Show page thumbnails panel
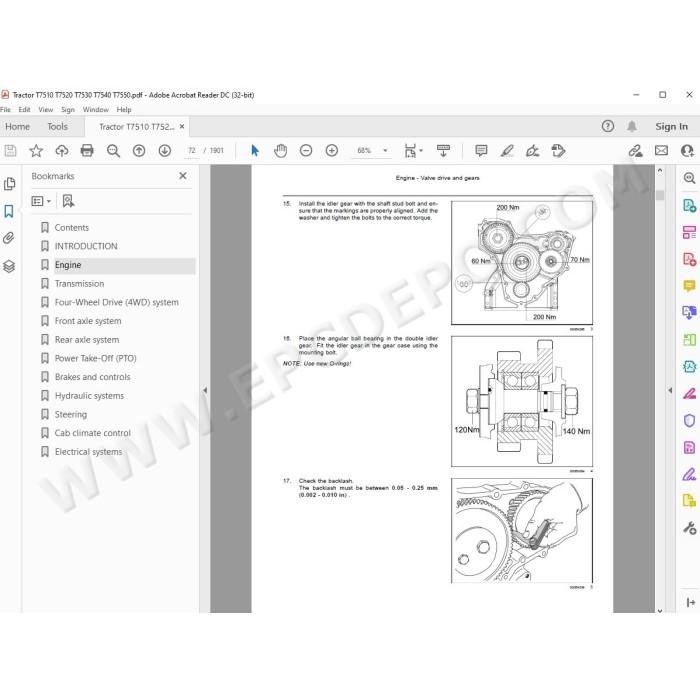Image resolution: width=700 pixels, height=700 pixels. (9, 184)
